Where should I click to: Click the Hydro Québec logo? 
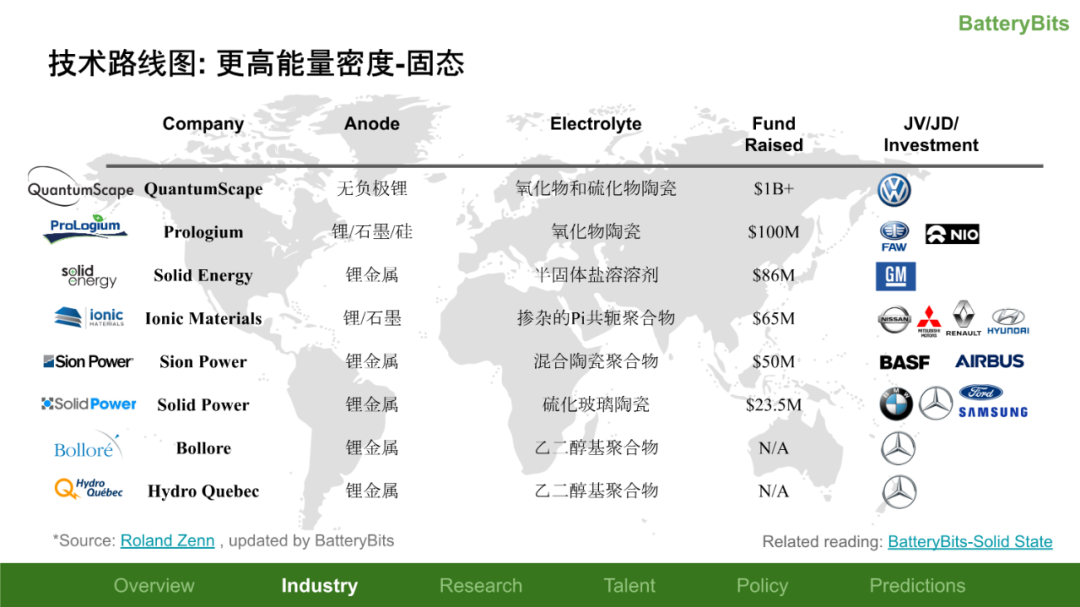(x=89, y=488)
